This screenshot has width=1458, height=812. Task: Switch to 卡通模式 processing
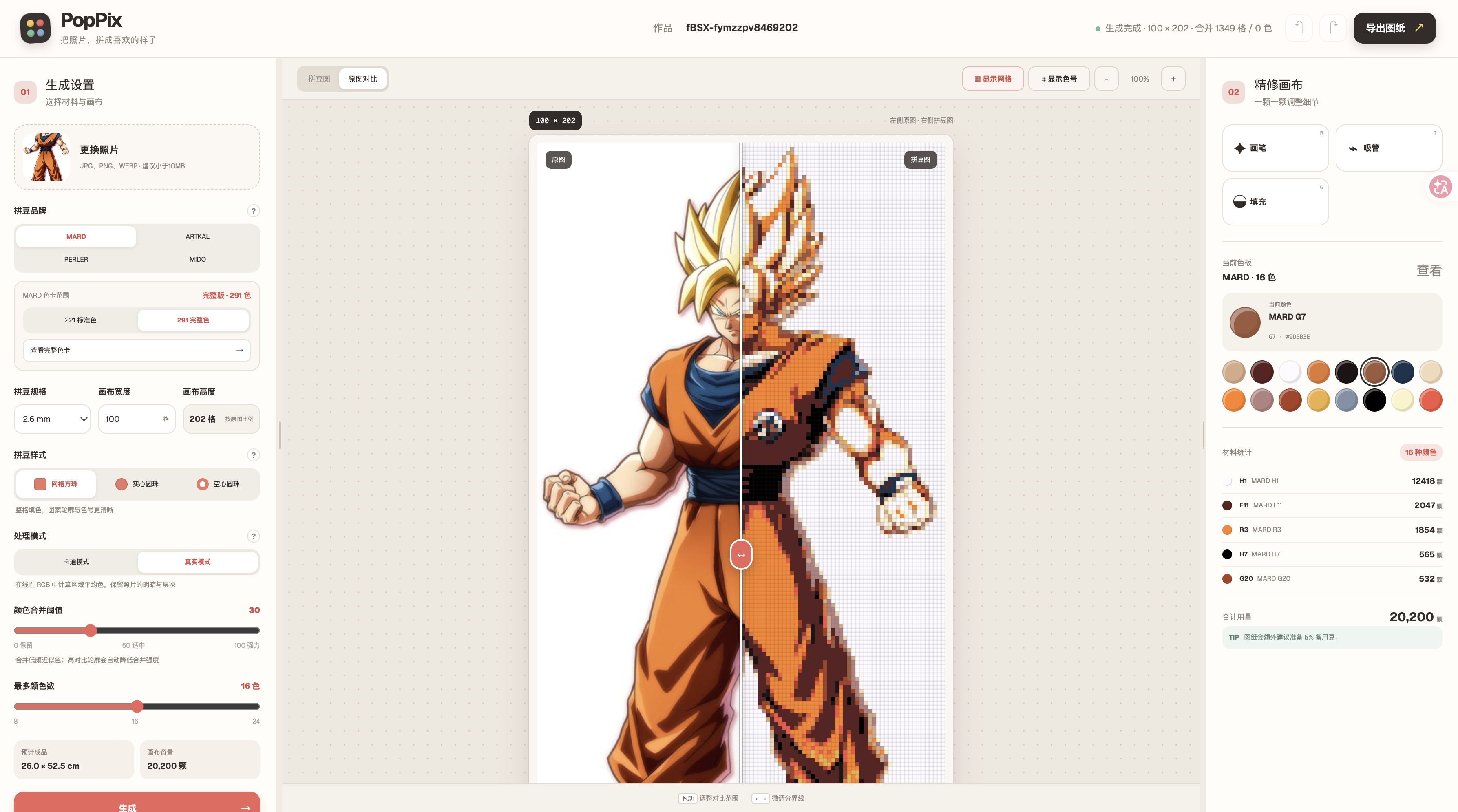[x=76, y=562]
